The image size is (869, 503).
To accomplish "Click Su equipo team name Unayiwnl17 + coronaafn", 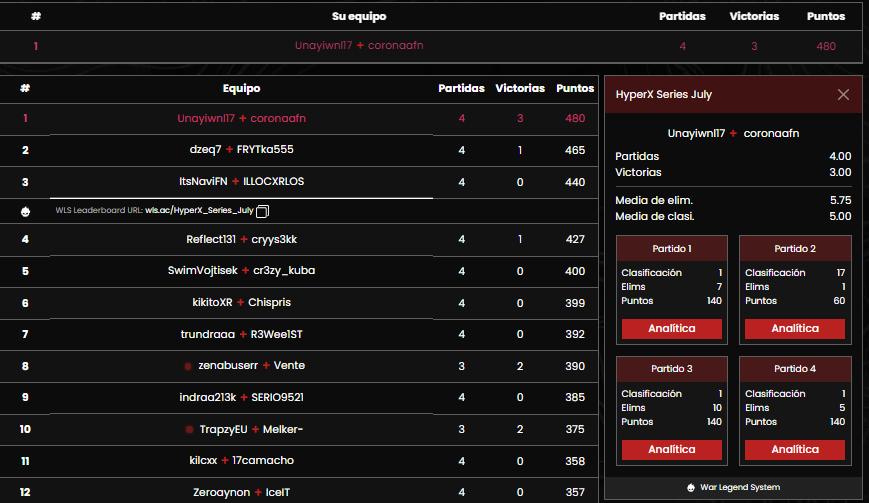I will coord(359,45).
